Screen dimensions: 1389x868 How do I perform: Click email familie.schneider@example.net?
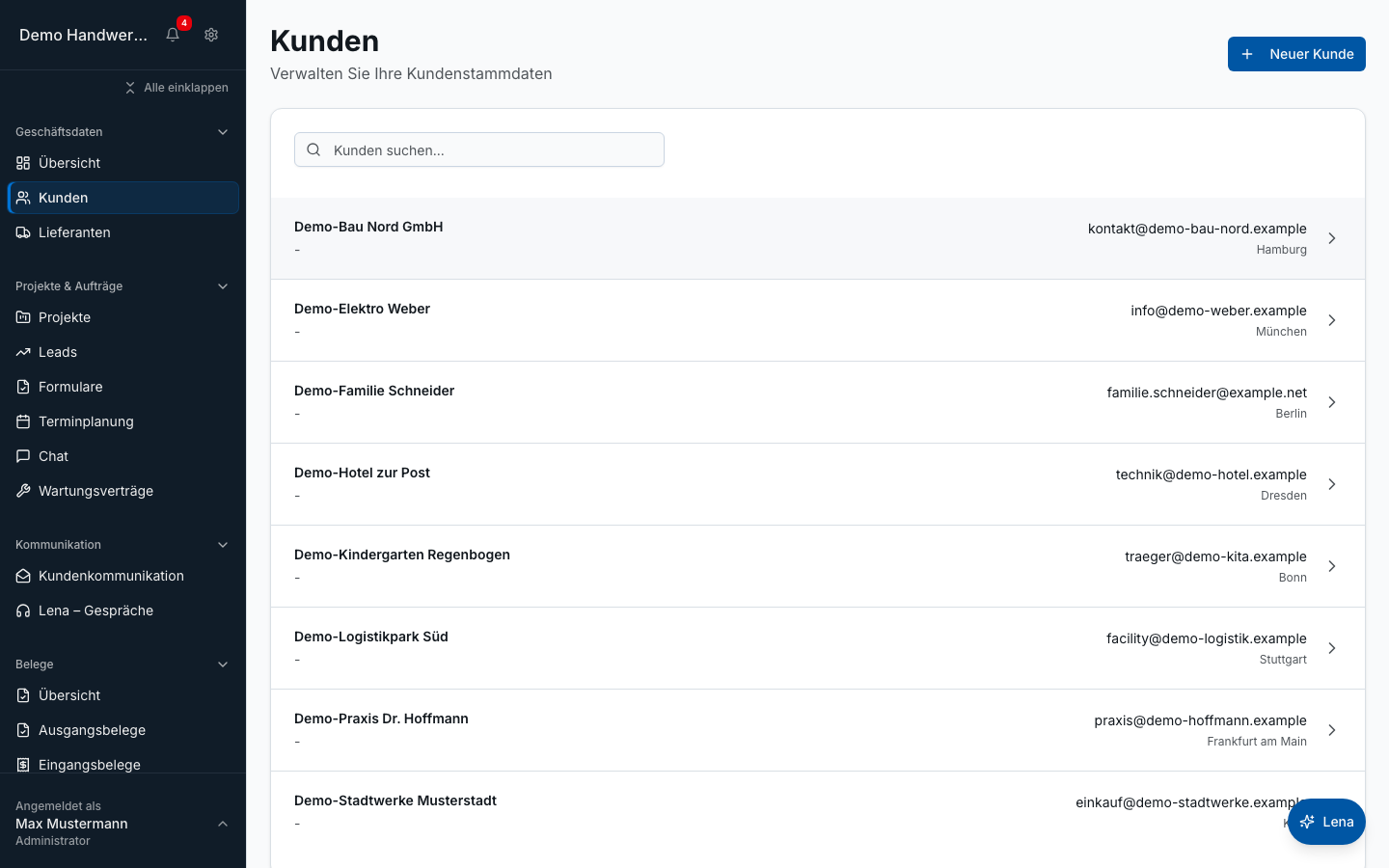1207,393
